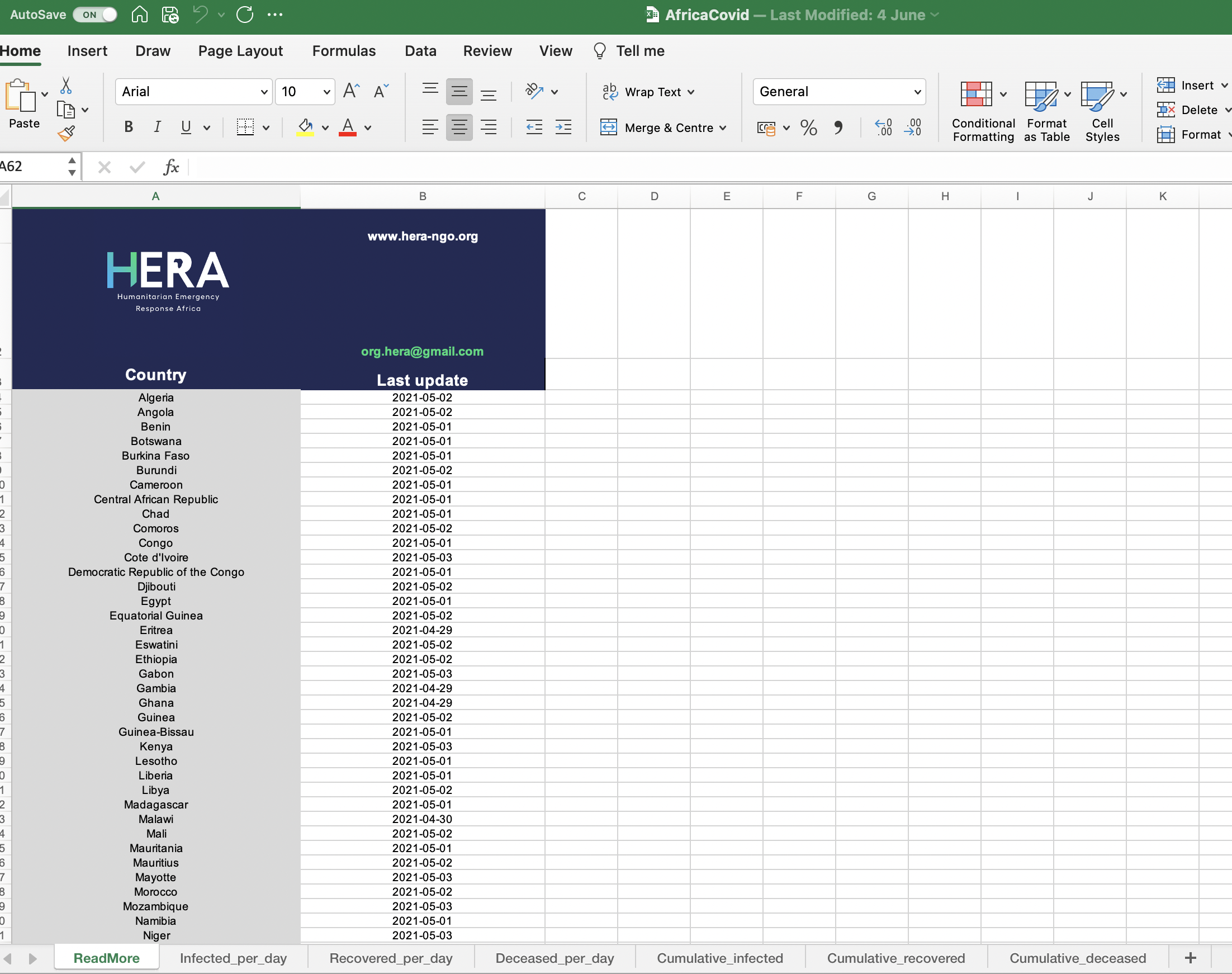This screenshot has height=974, width=1232.
Task: Click the Cut scissors icon
Action: [66, 86]
